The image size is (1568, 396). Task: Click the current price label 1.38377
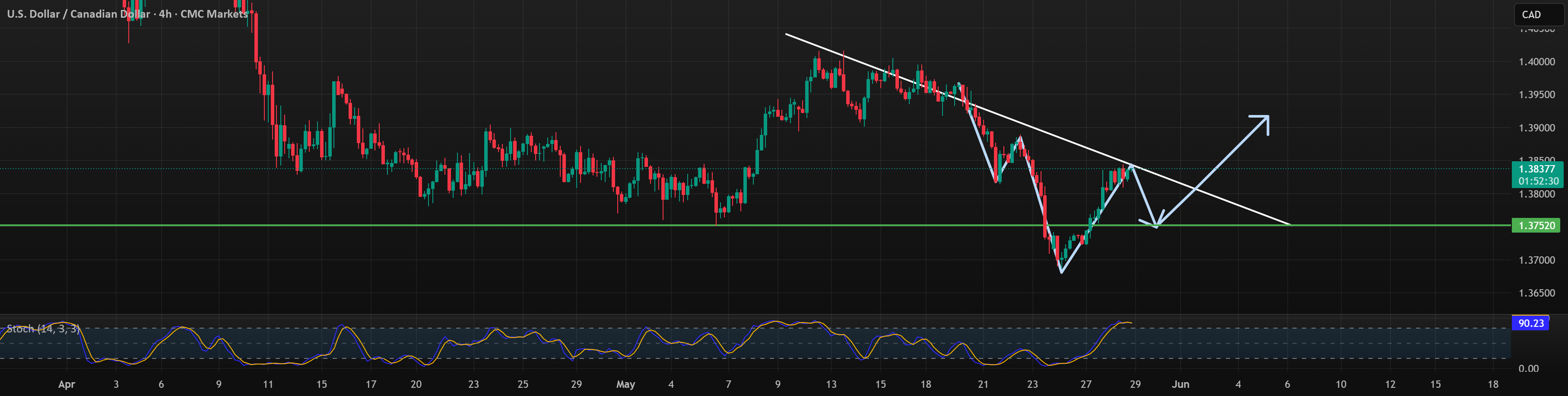click(1536, 169)
